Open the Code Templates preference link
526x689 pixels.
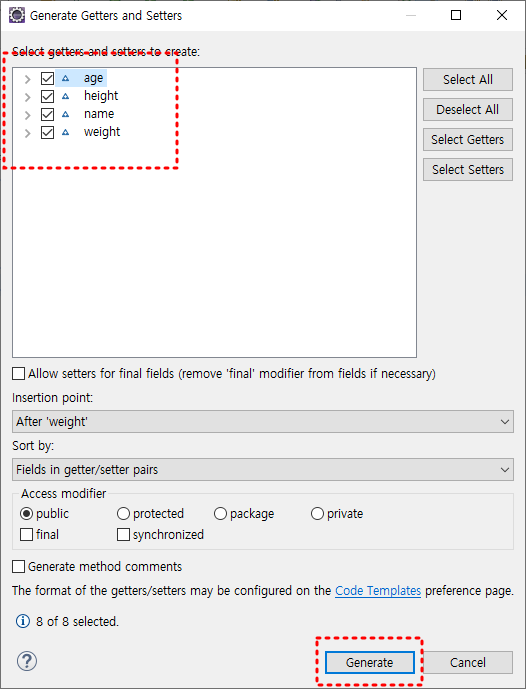click(x=378, y=591)
